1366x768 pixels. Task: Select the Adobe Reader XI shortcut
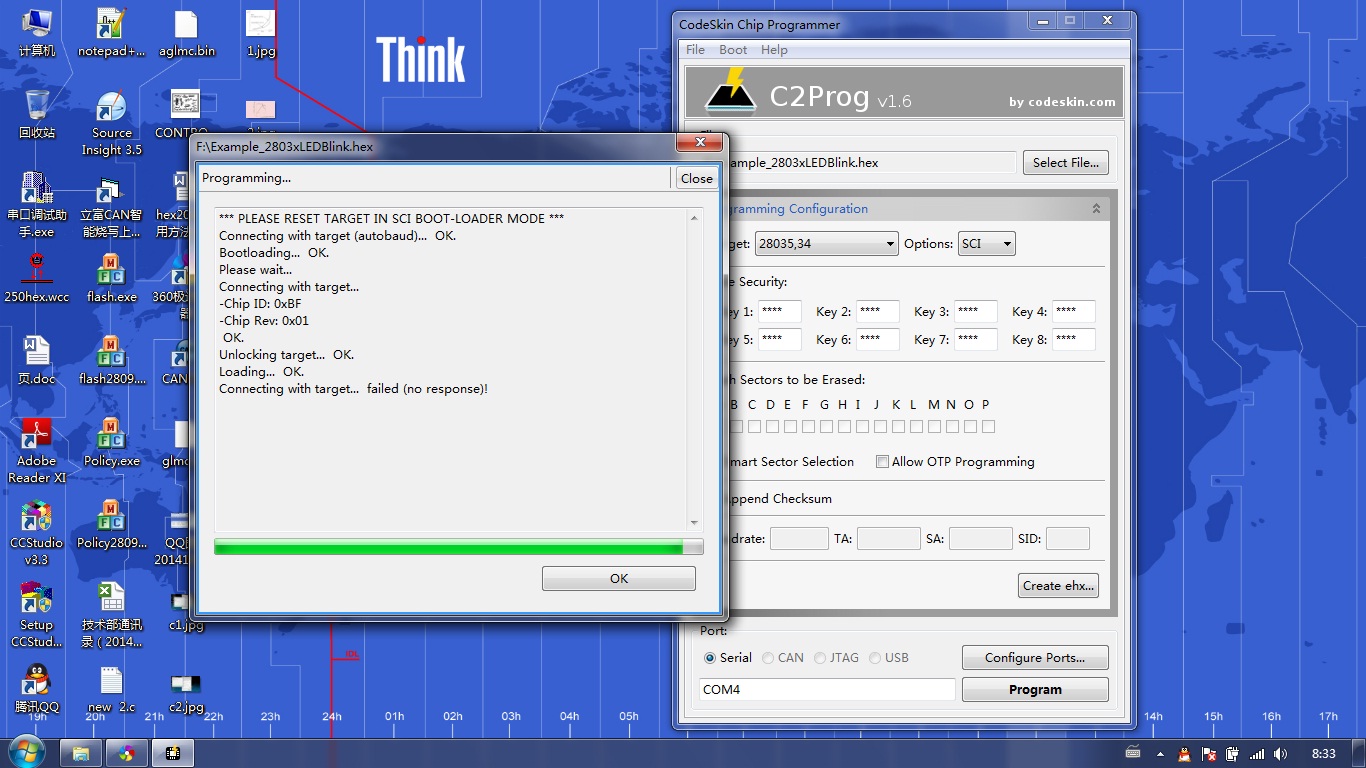point(37,451)
